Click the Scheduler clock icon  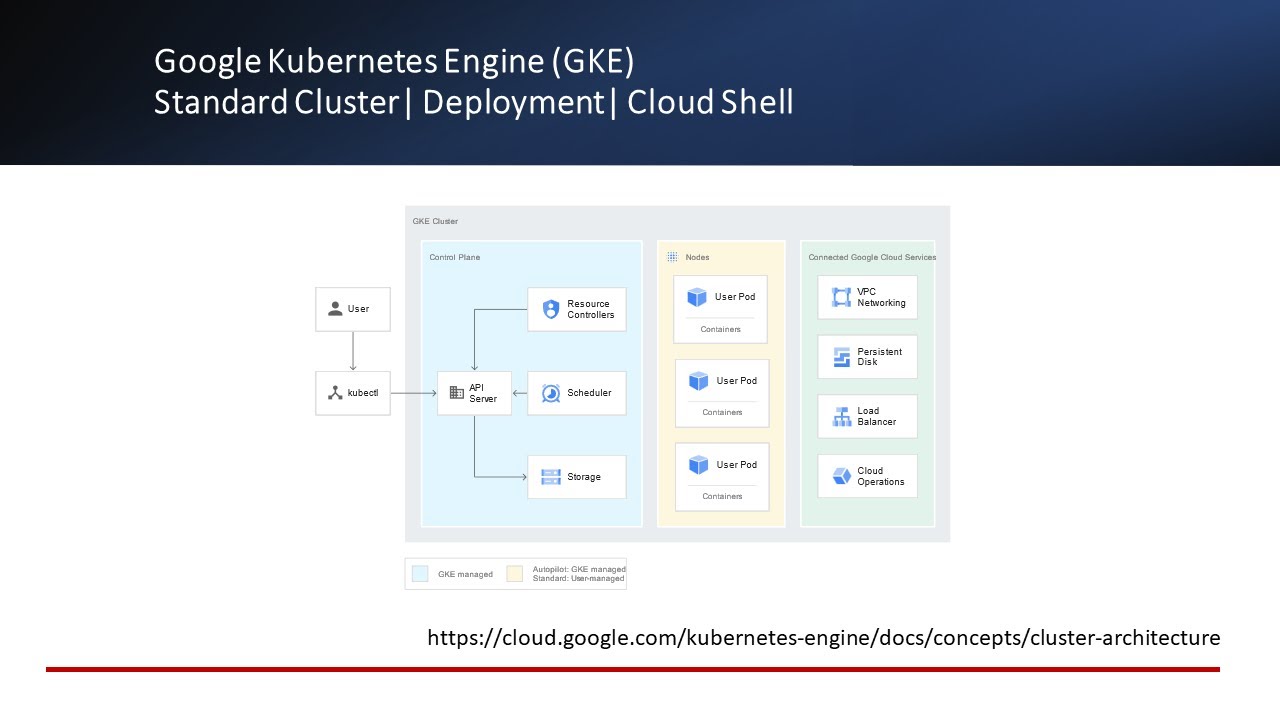(551, 393)
